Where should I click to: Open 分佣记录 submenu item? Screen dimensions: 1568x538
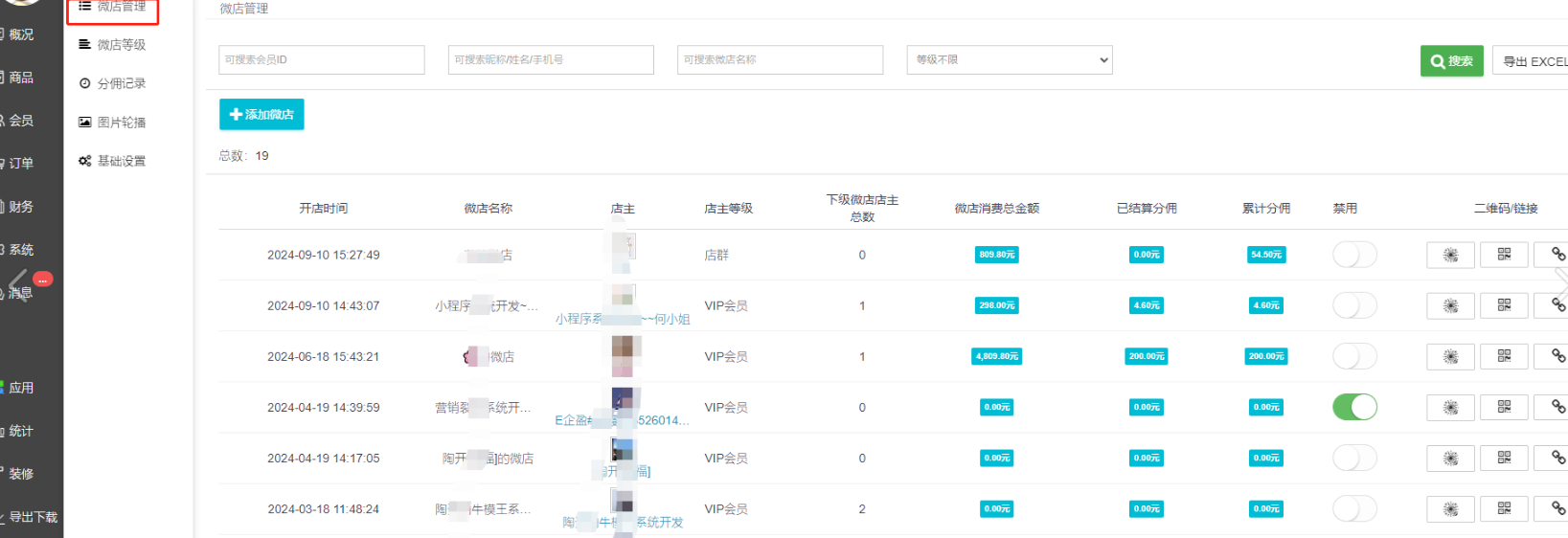point(121,83)
